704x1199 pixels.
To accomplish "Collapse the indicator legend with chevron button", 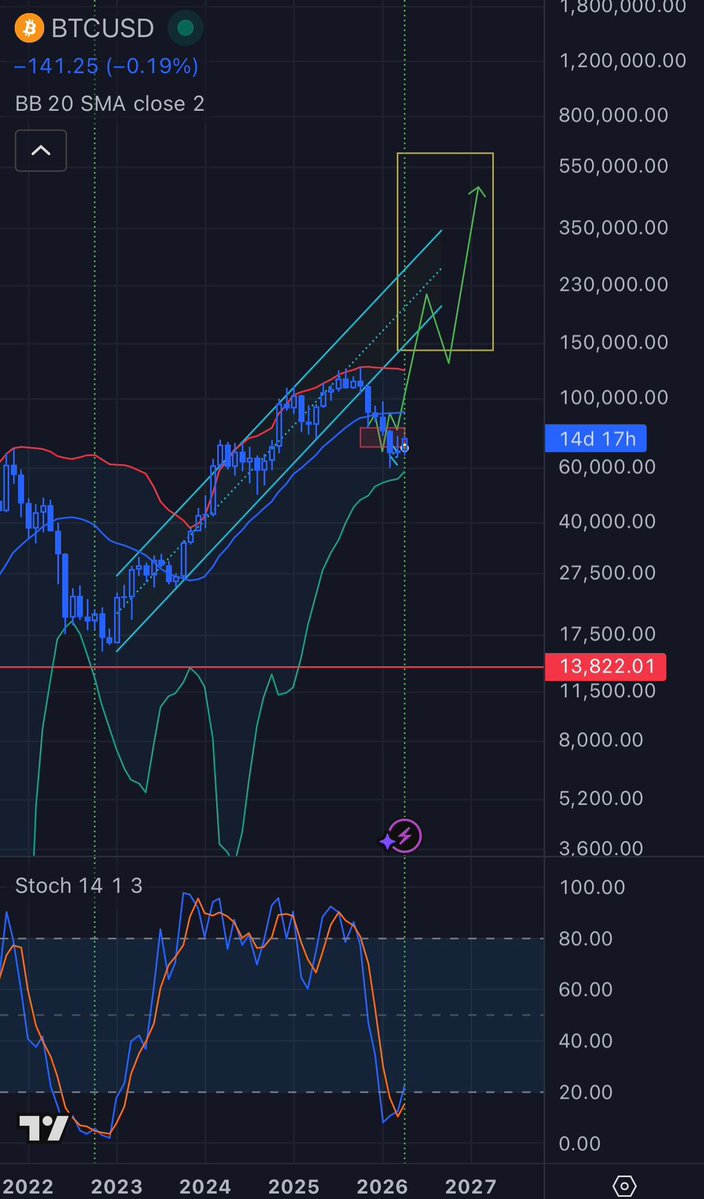I will [41, 151].
